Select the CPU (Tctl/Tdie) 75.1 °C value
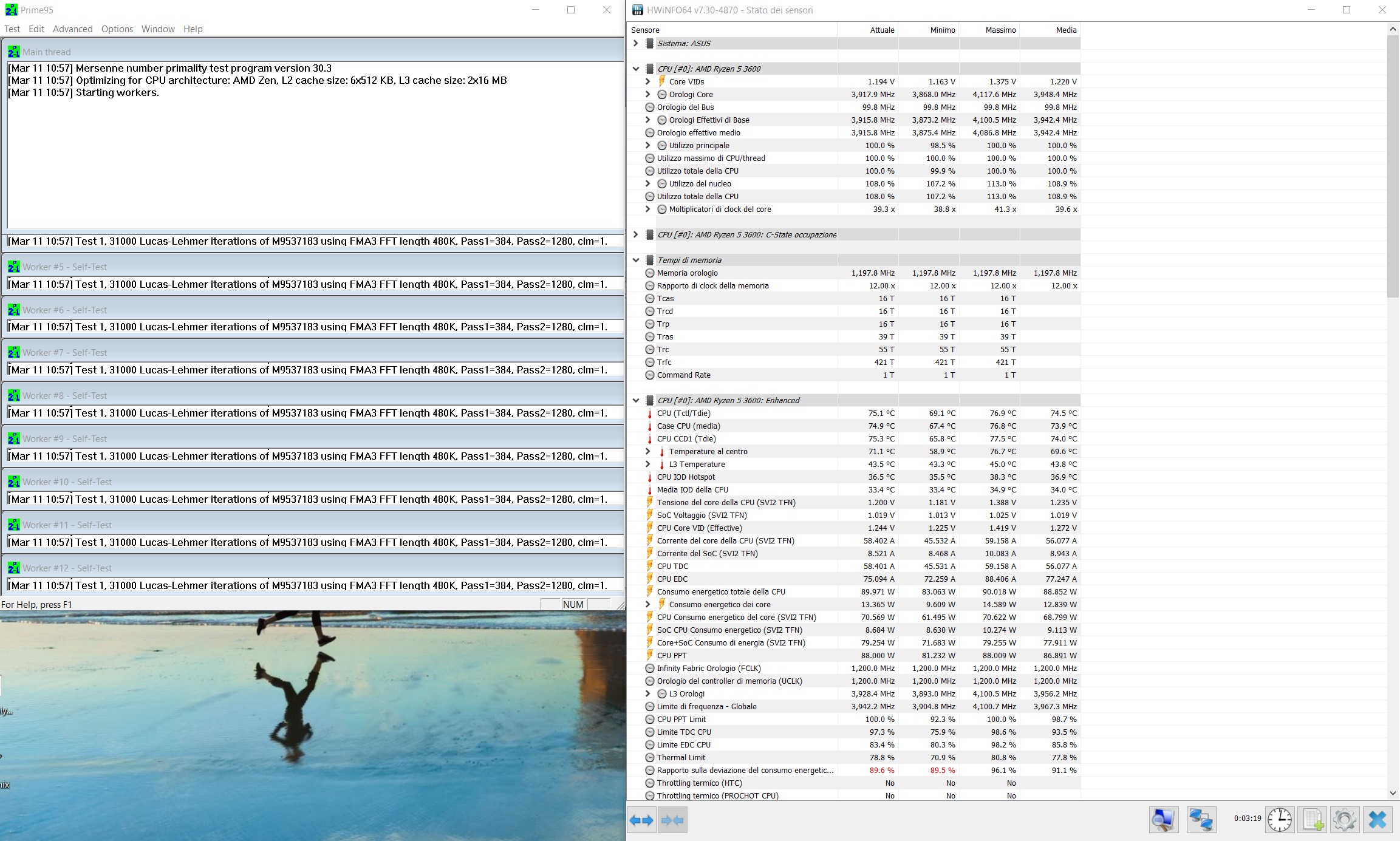The height and width of the screenshot is (841, 1400). 881,414
